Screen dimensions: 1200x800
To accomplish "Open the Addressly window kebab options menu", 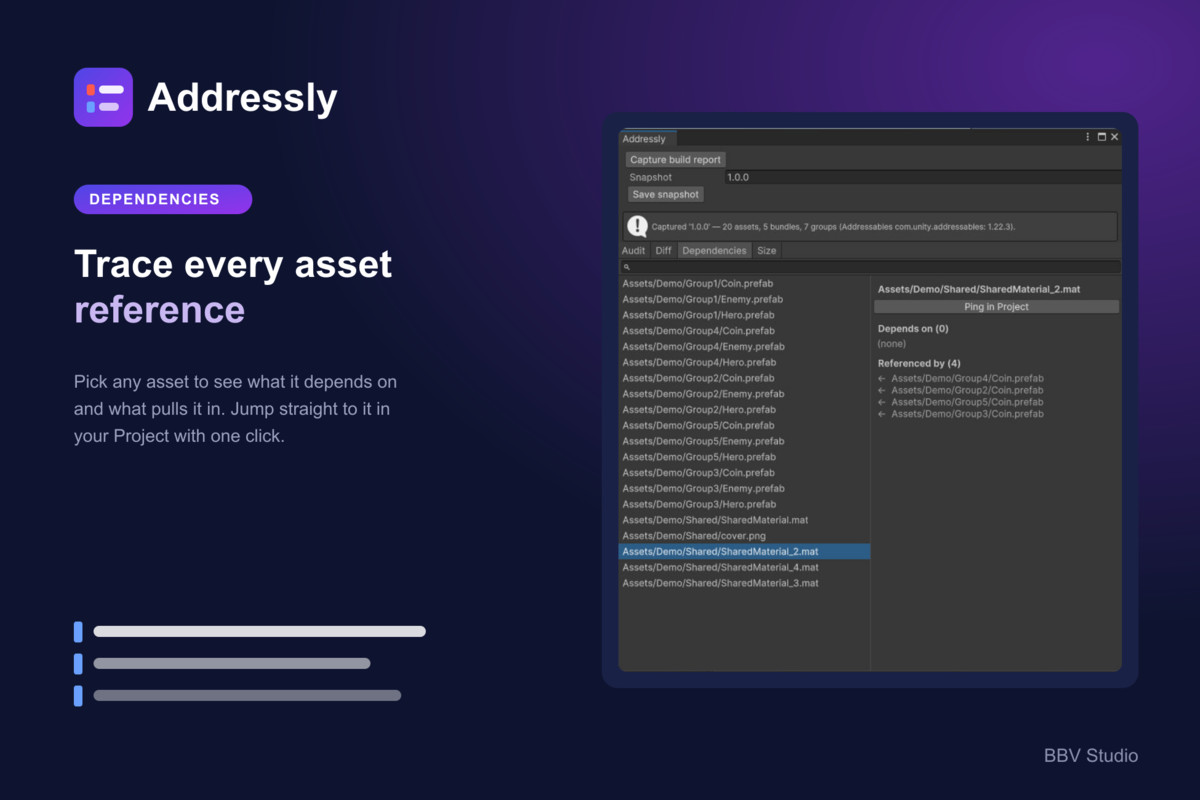I will pos(1088,138).
